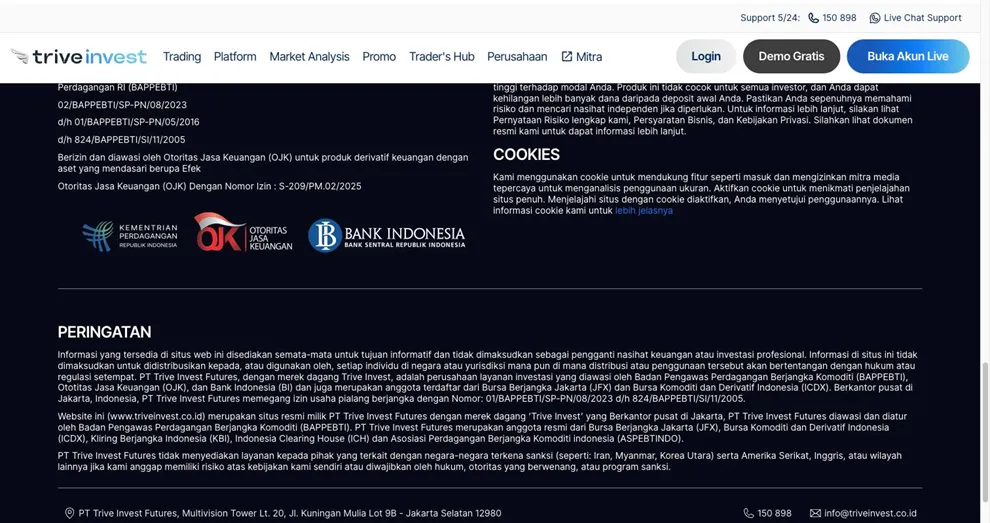The width and height of the screenshot is (990, 523).
Task: Click the phone icon beside Support 150 898
Action: 813,18
